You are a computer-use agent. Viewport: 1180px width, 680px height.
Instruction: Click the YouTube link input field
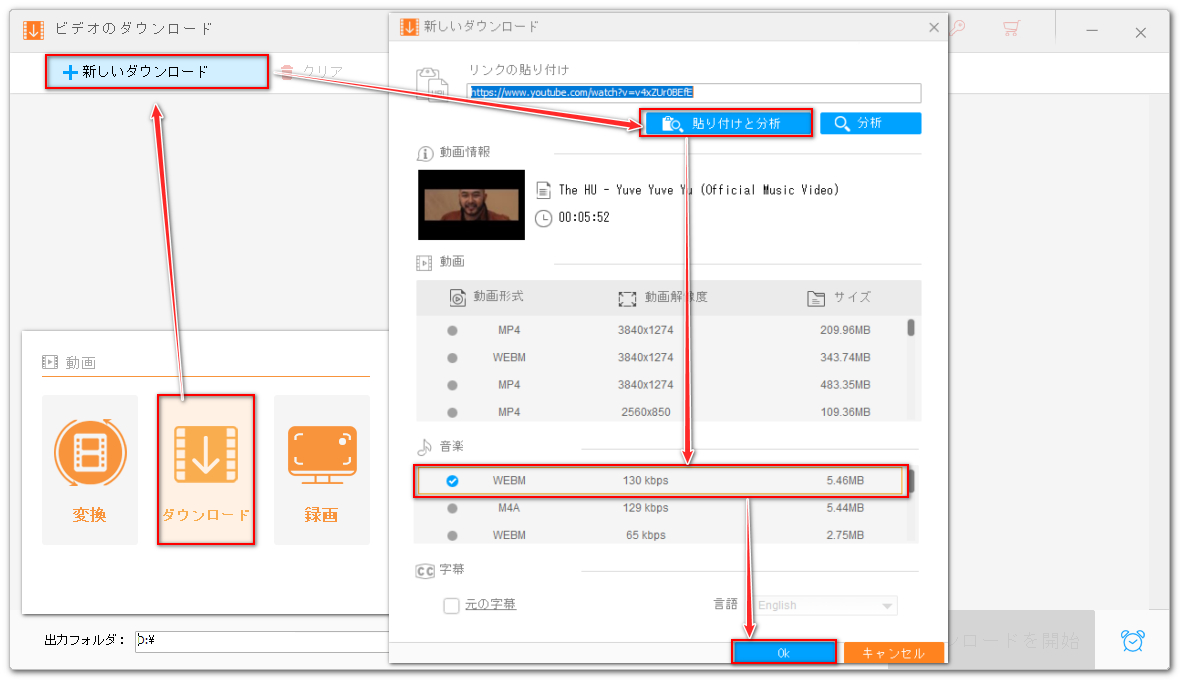[x=695, y=92]
